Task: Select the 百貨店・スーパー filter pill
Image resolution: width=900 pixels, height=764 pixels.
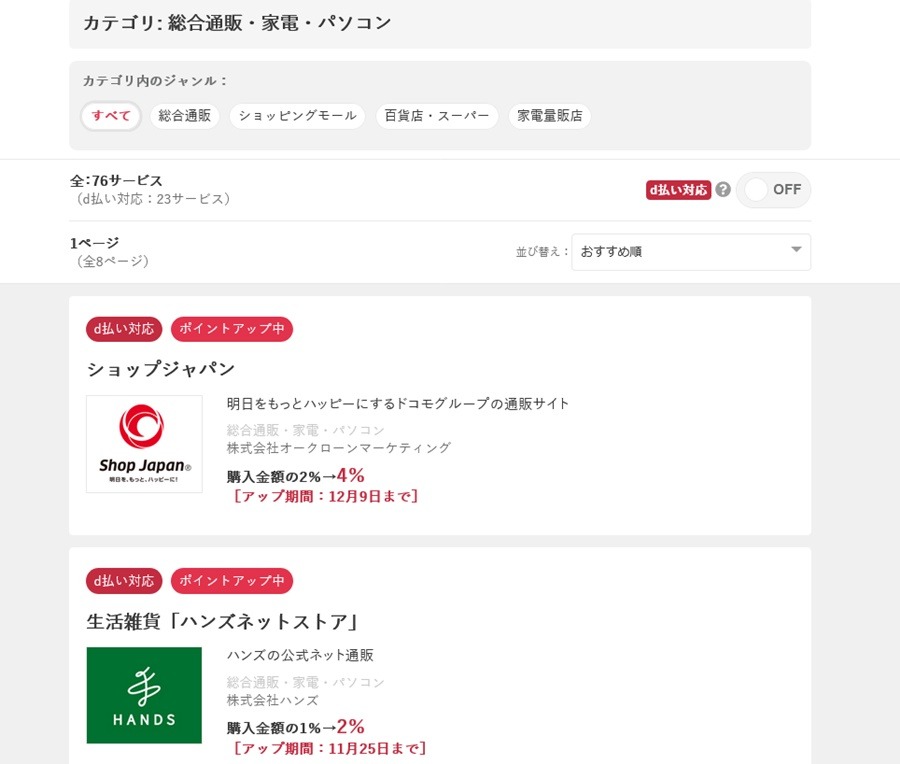Action: coord(437,116)
